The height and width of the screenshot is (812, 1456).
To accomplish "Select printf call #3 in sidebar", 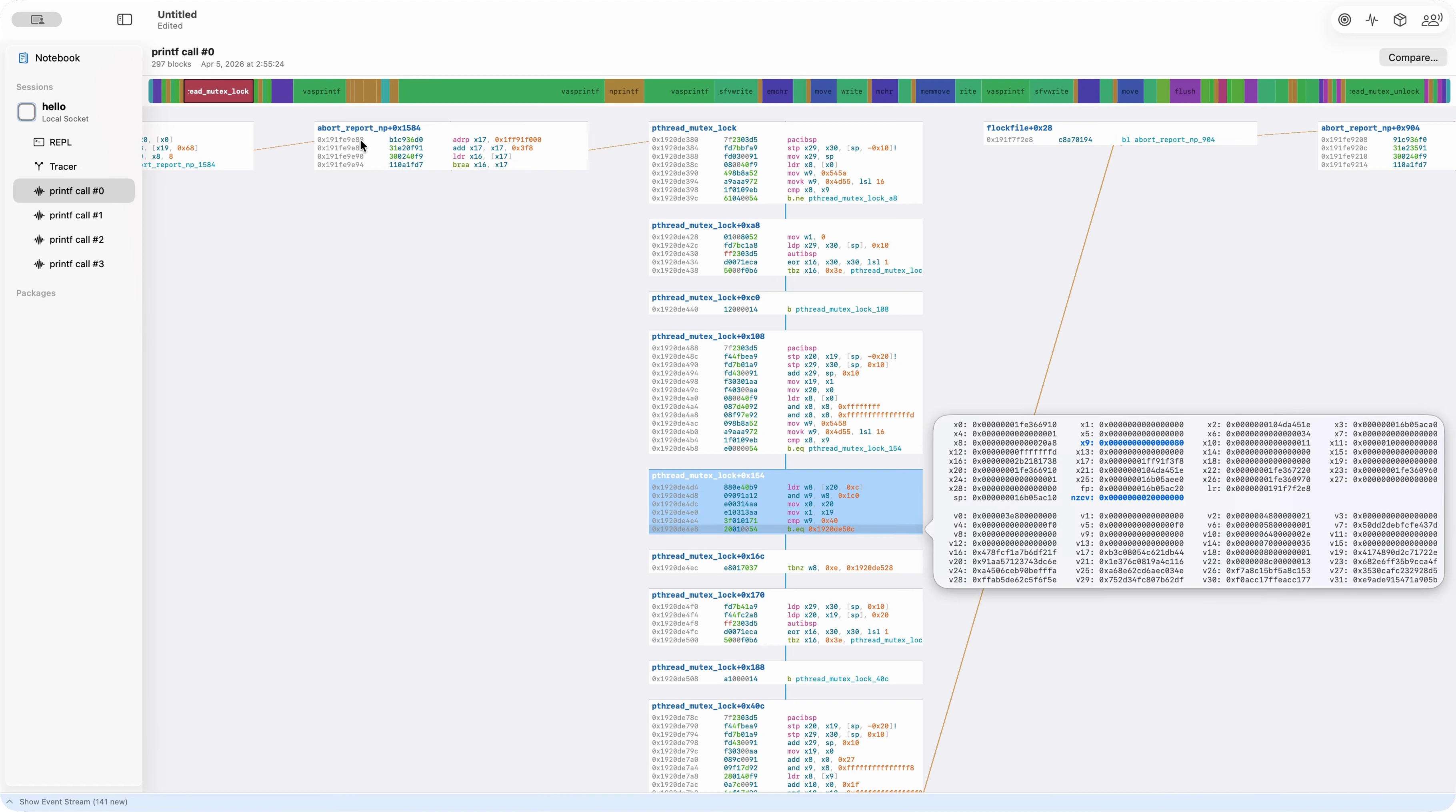I will tap(74, 264).
